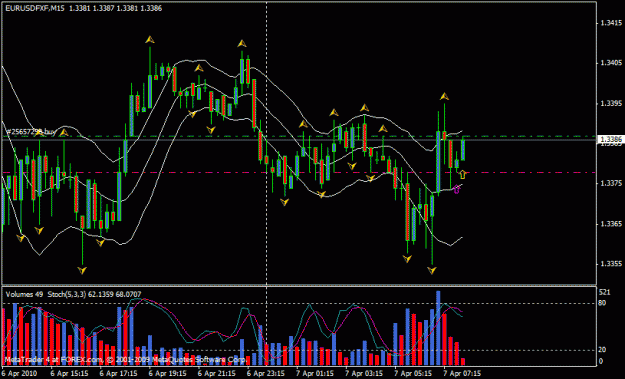Click the 80 level on stochastic scale
Viewport: 625px width, 379px height.
[x=602, y=303]
